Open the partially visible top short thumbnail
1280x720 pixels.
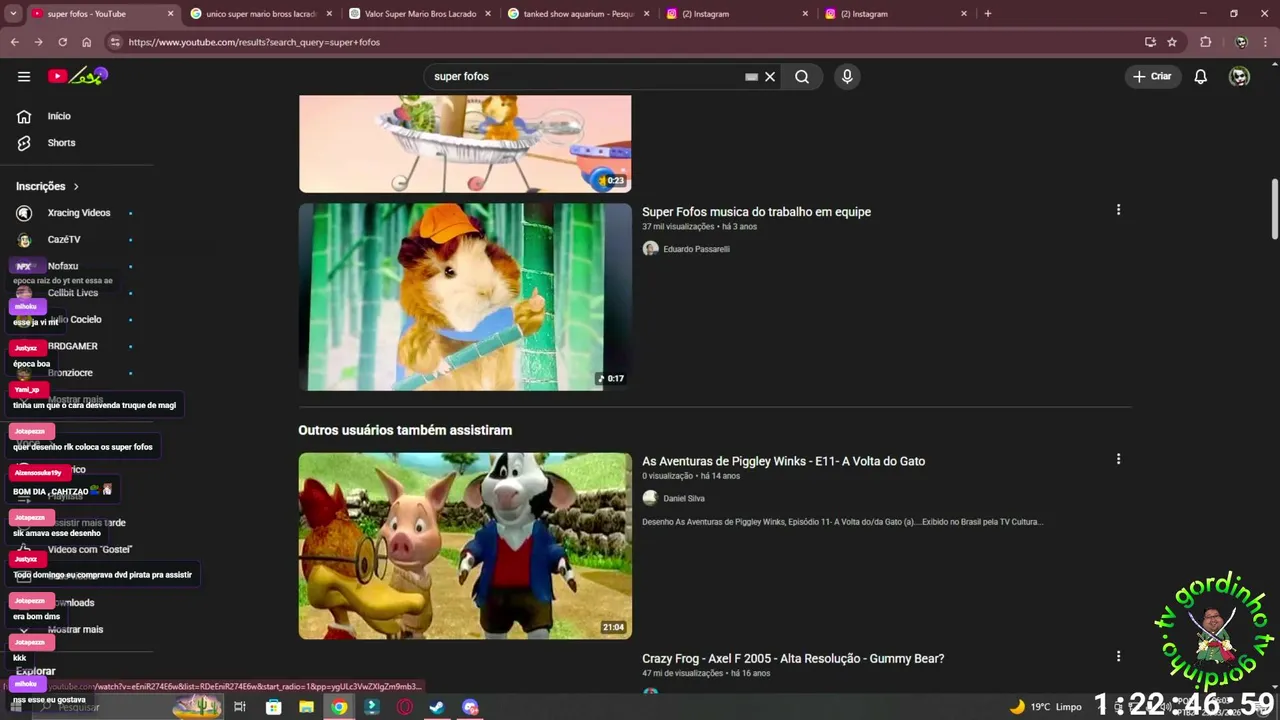pyautogui.click(x=465, y=144)
